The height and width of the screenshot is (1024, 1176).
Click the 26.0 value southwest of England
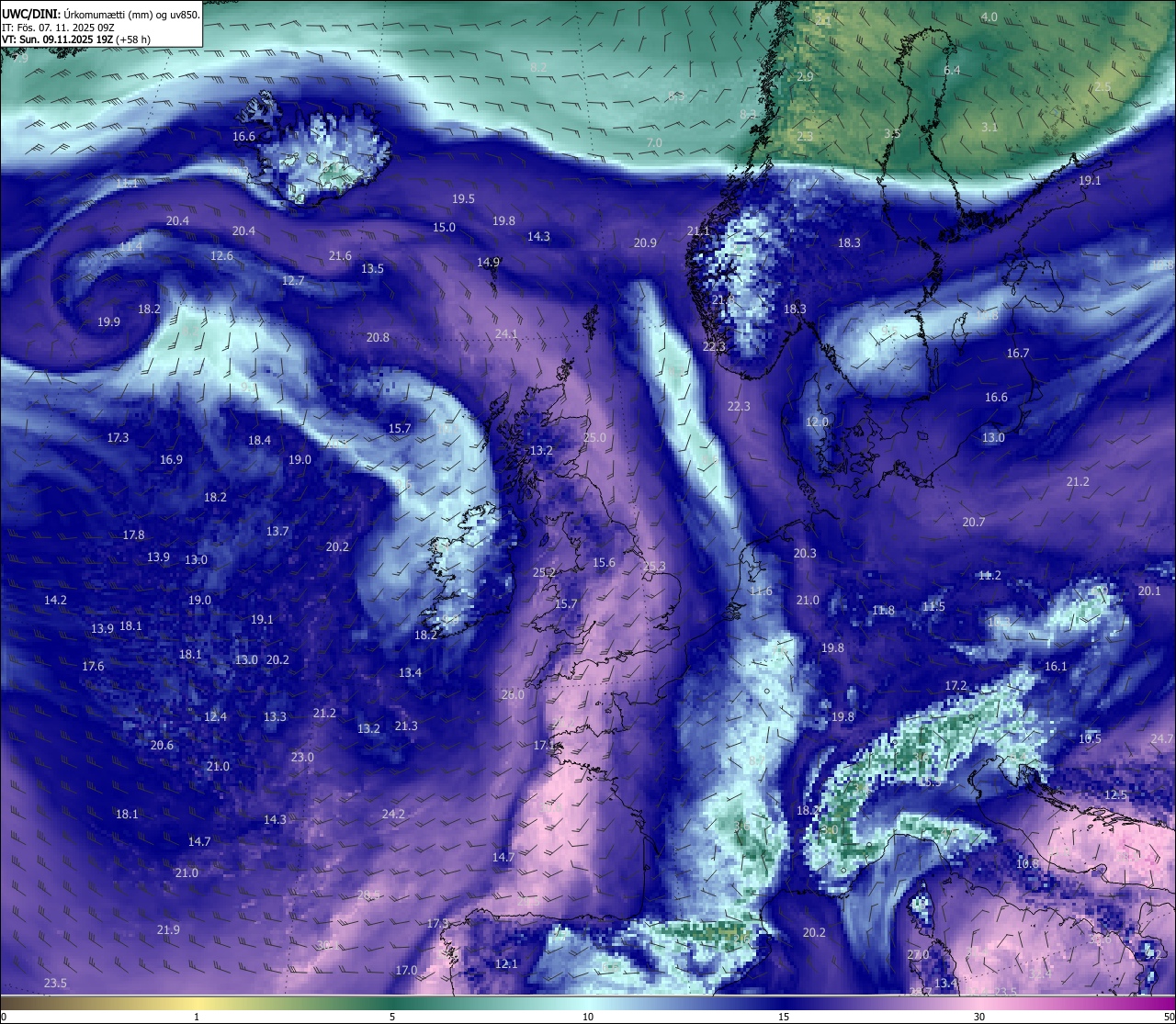[x=513, y=694]
